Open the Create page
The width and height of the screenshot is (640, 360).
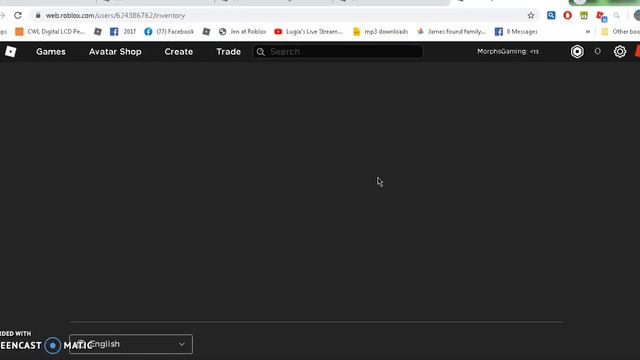179,52
